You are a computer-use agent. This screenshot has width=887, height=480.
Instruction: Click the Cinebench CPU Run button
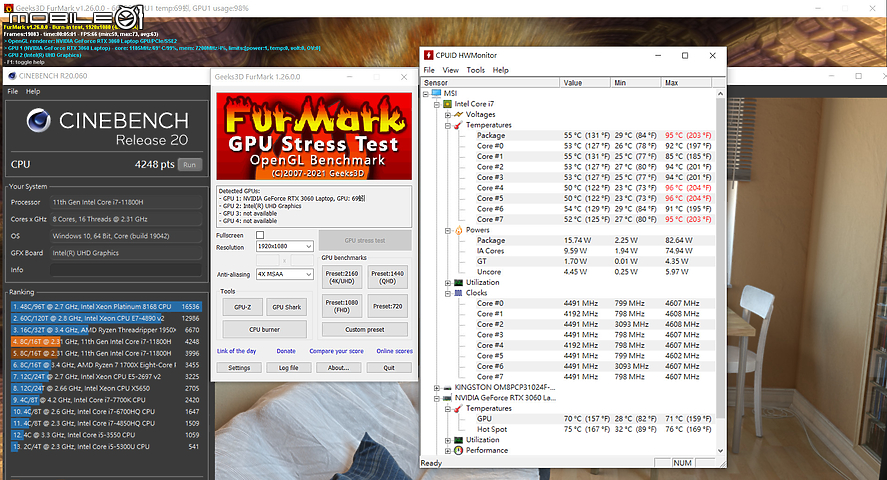(190, 165)
